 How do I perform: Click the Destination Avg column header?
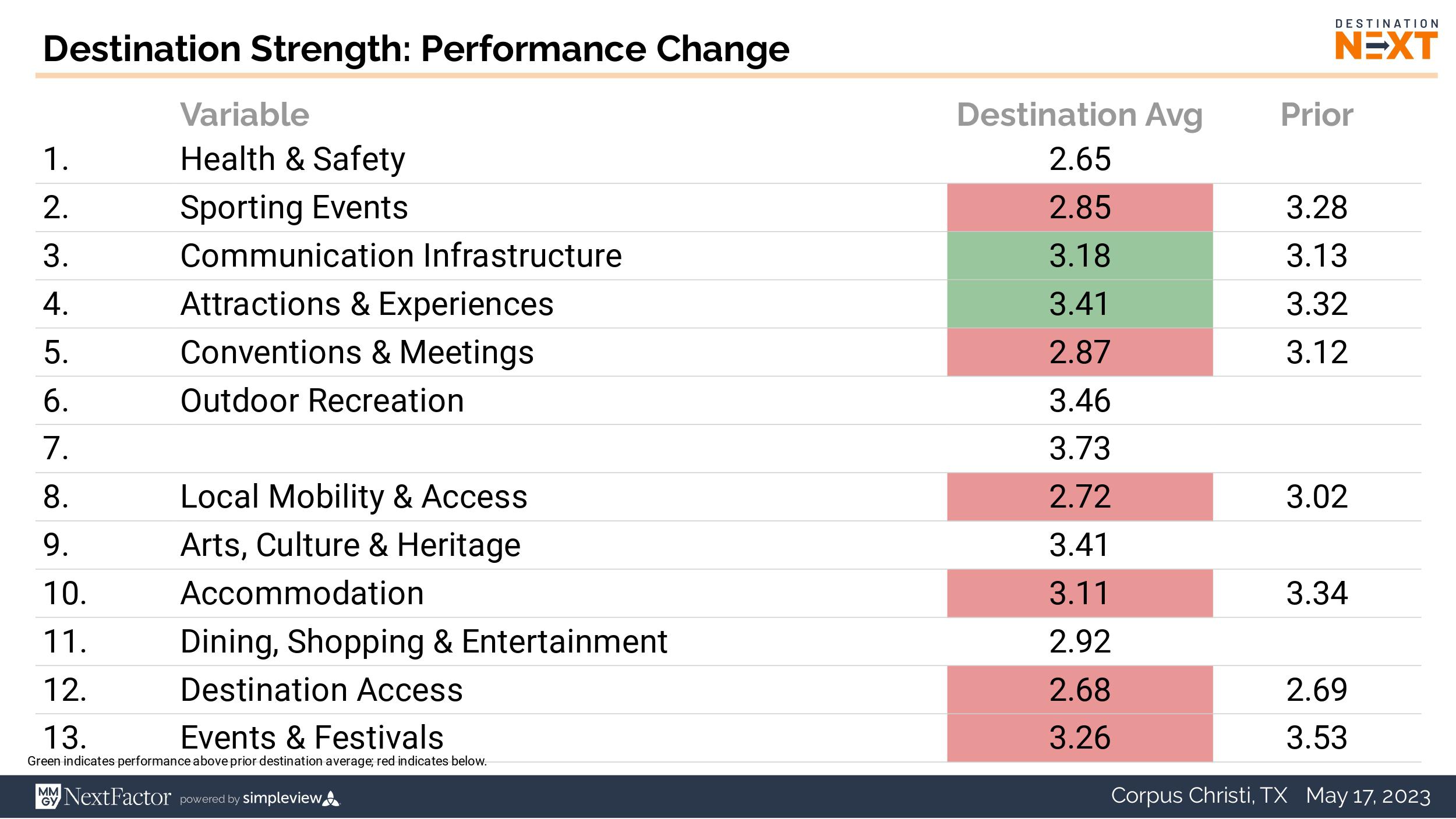pos(1079,114)
